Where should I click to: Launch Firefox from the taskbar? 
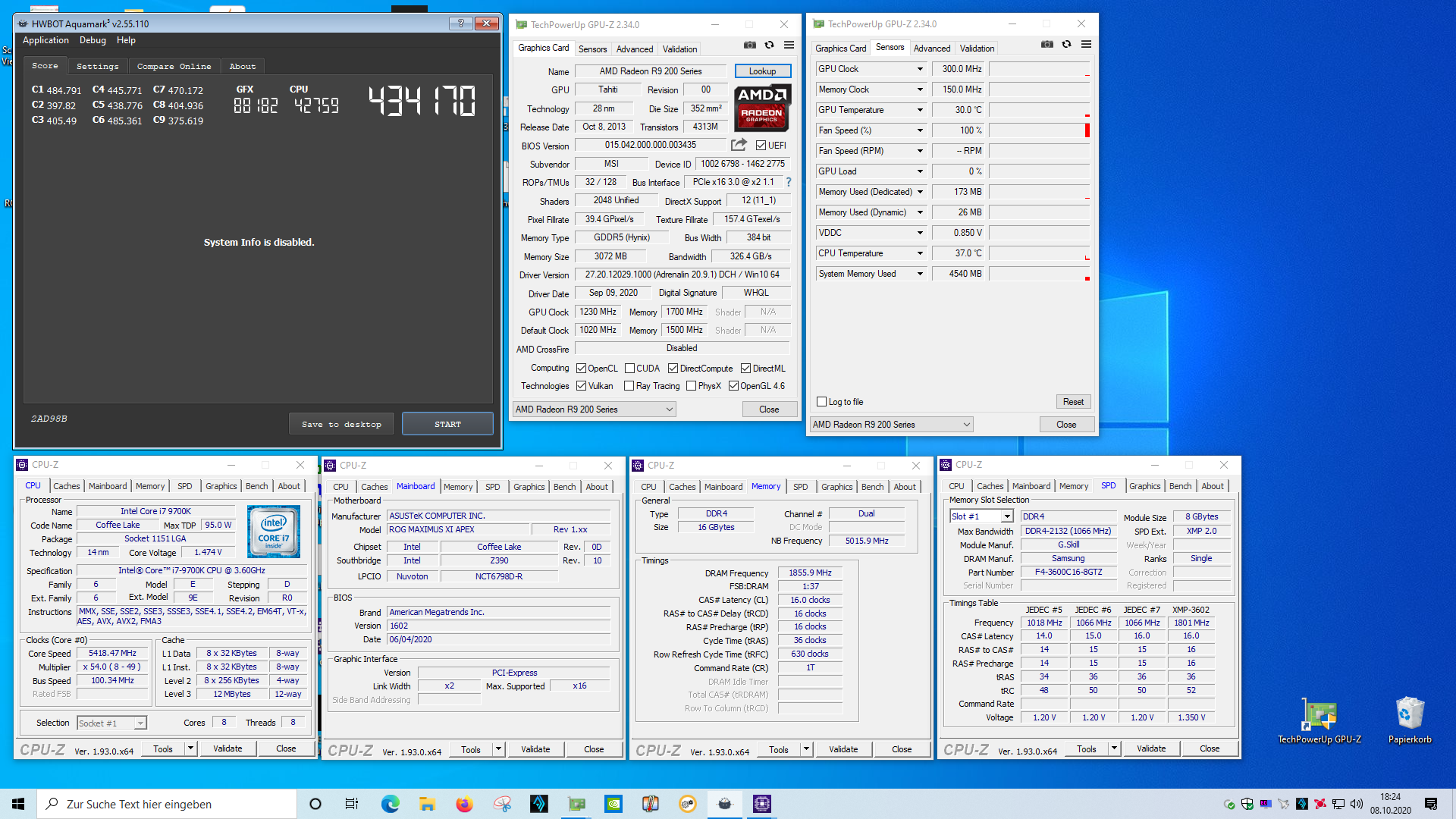click(464, 804)
